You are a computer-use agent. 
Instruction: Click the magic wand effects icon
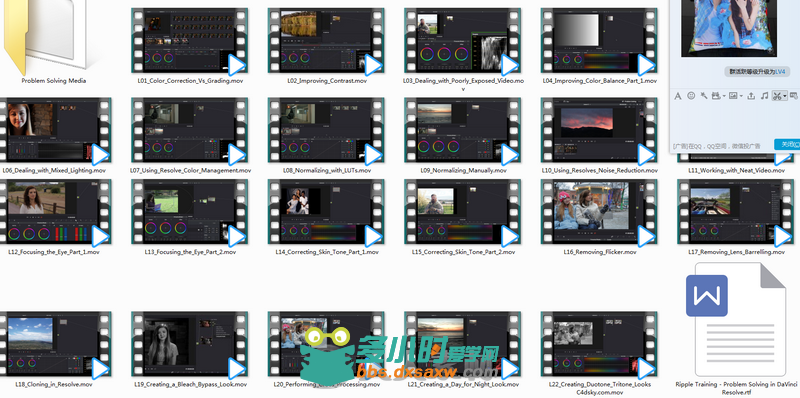tap(704, 95)
